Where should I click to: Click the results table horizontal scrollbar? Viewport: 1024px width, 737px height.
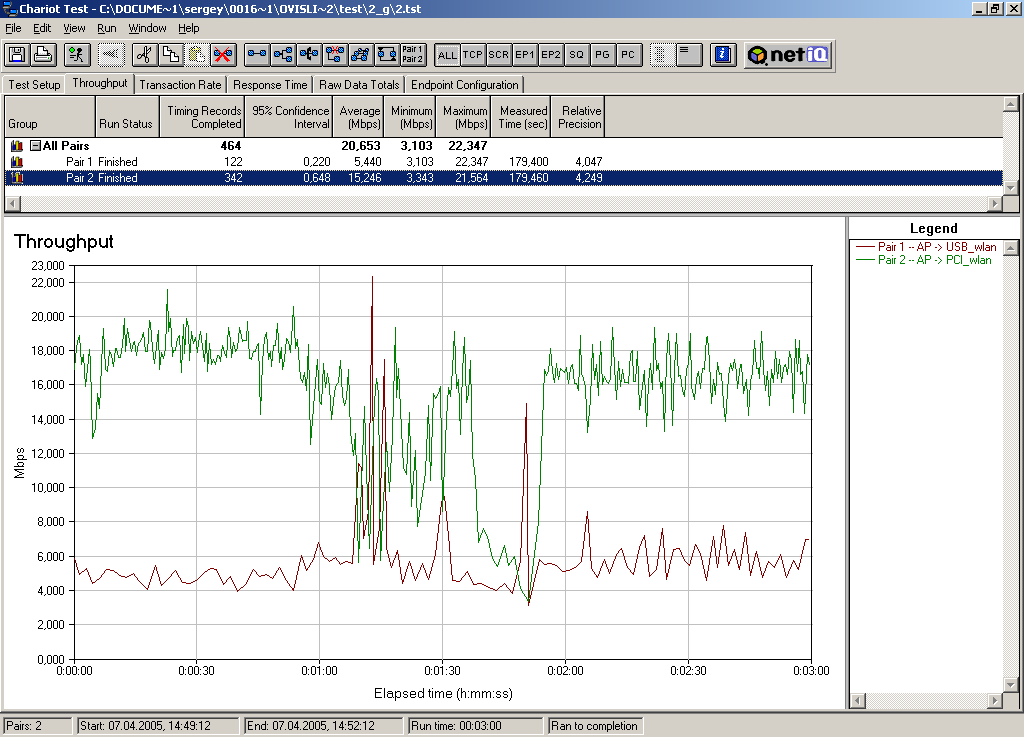[500, 204]
